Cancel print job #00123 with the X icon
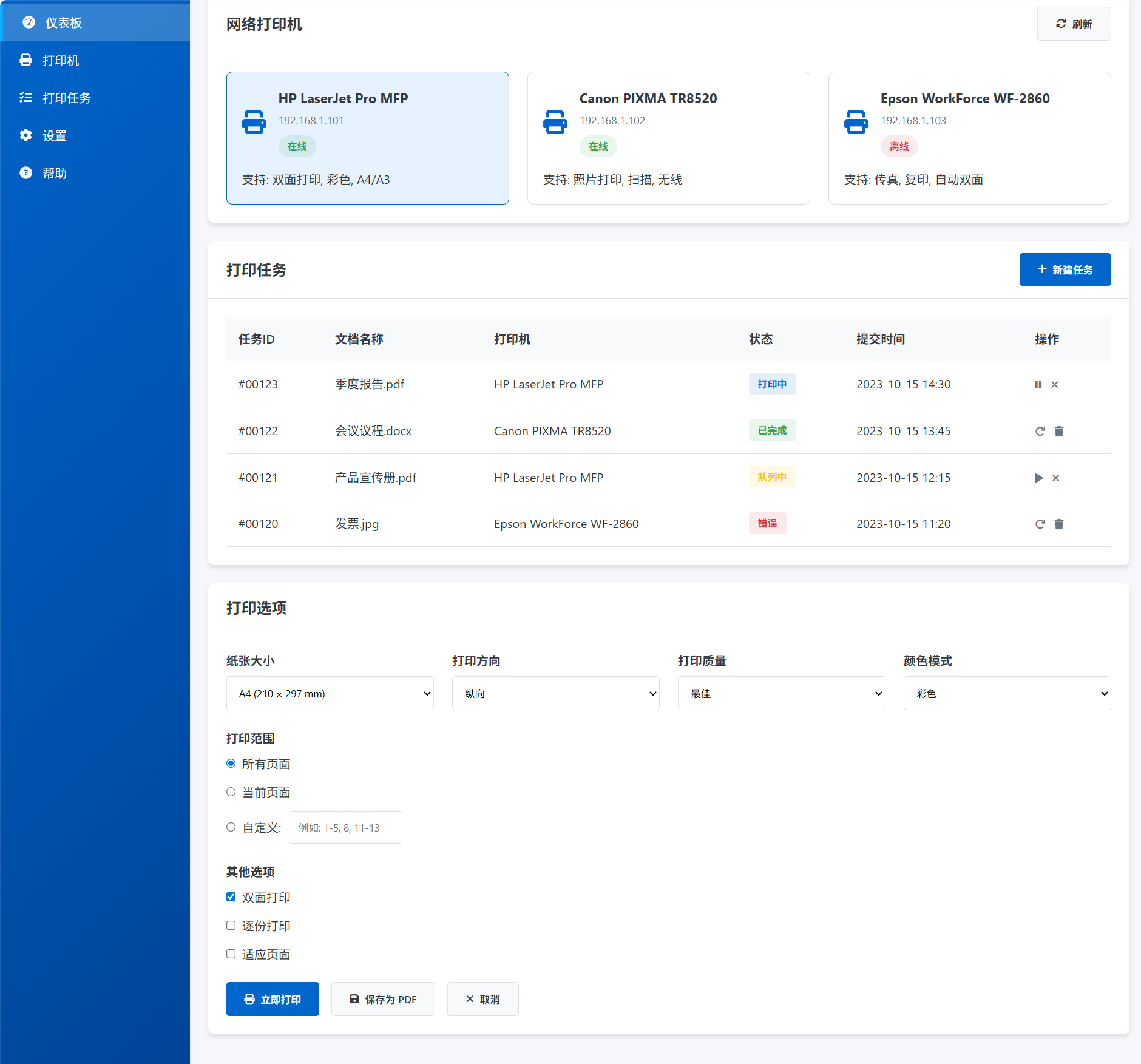The image size is (1141, 1064). point(1055,385)
